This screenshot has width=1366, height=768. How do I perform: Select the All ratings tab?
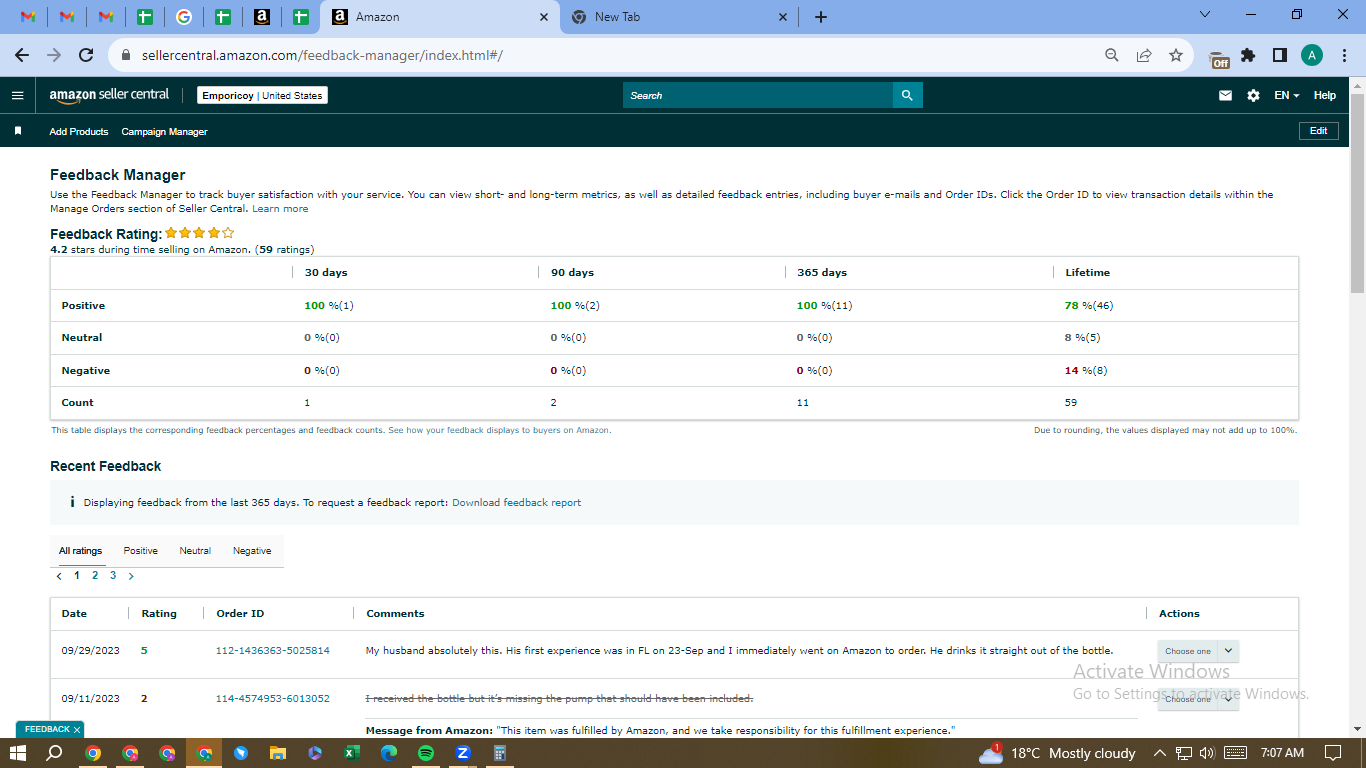click(81, 551)
